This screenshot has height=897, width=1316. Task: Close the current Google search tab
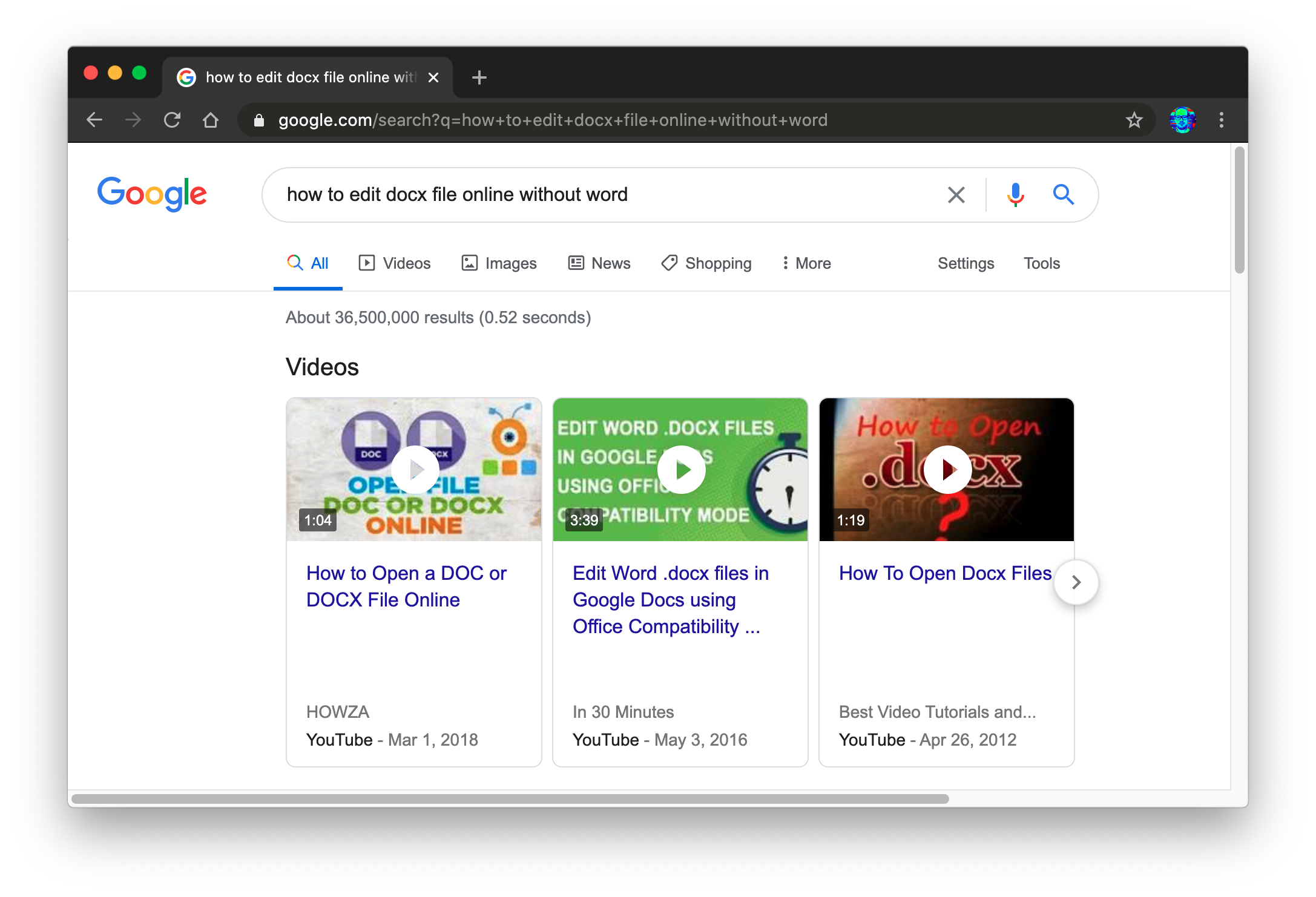(x=433, y=77)
